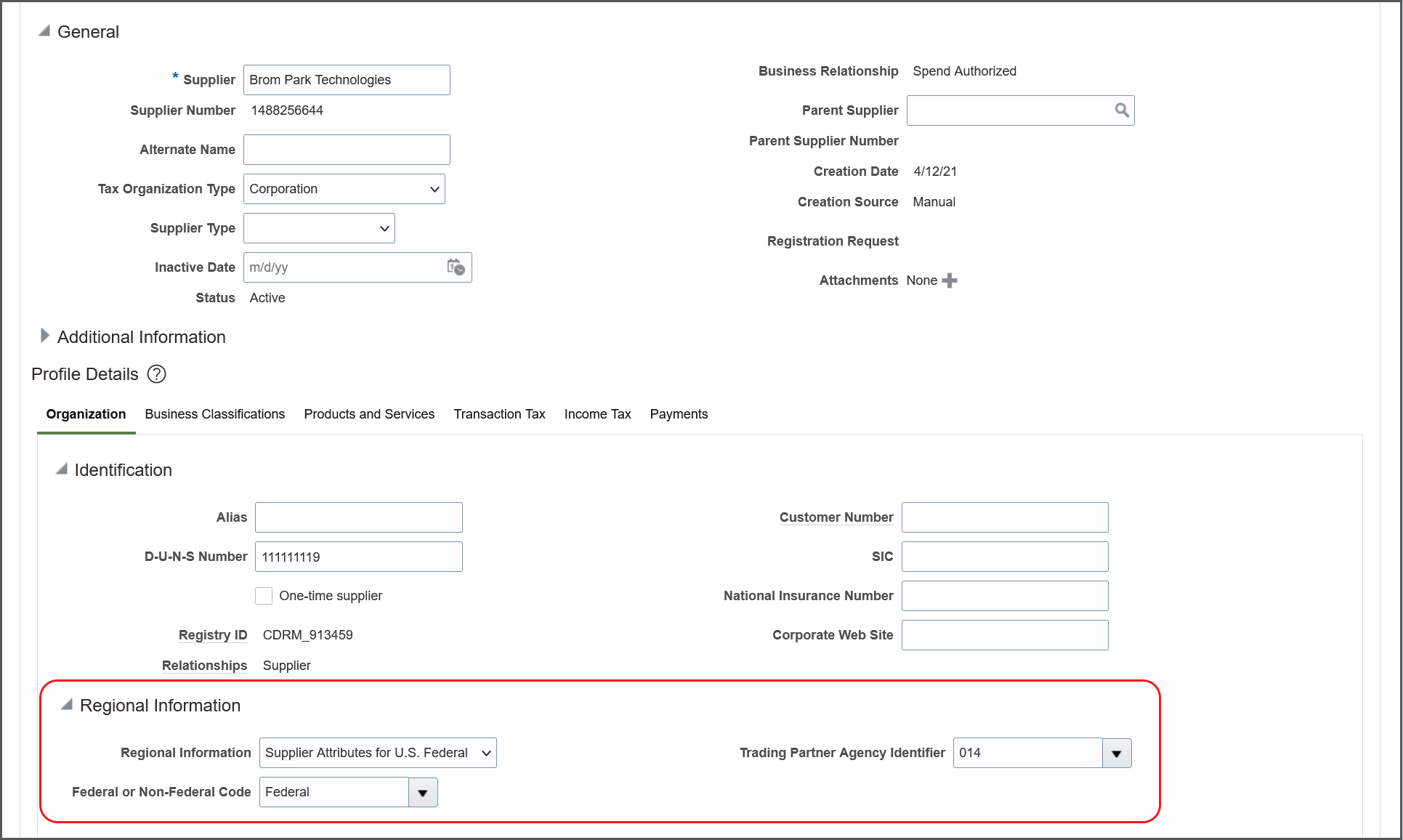Open the Payments tab
The width and height of the screenshot is (1403, 840).
coord(679,414)
